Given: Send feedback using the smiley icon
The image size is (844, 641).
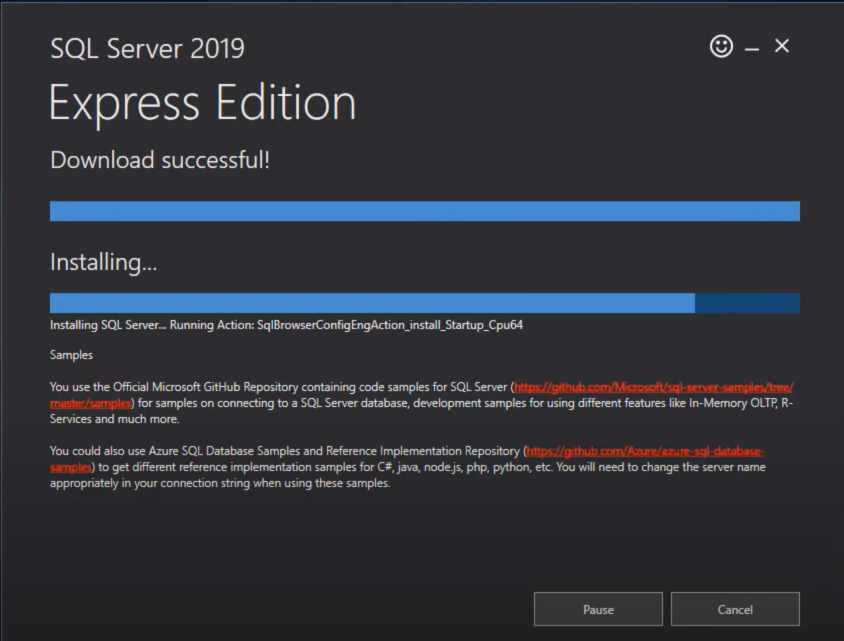Looking at the screenshot, I should [721, 46].
